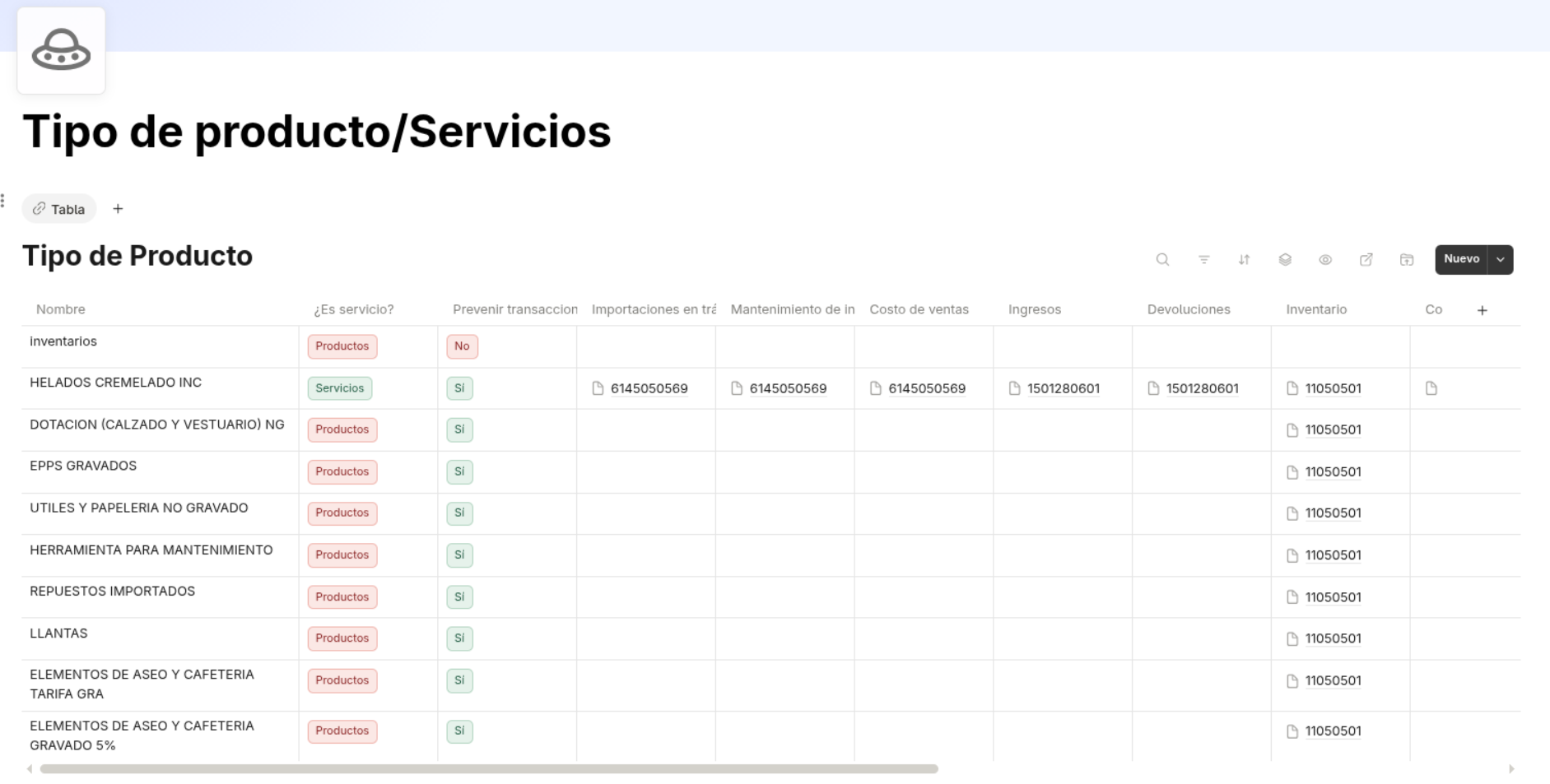Open search in the table toolbar

1162,259
